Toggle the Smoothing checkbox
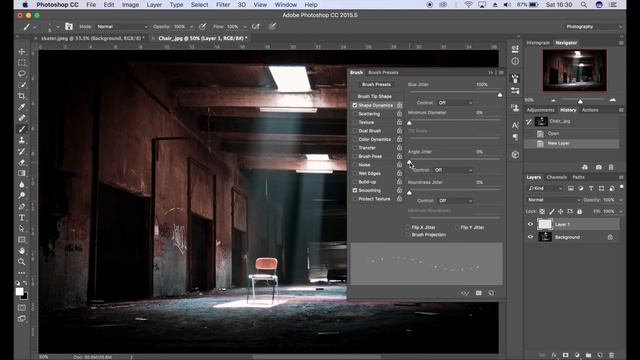Image resolution: width=640 pixels, height=360 pixels. (x=355, y=191)
